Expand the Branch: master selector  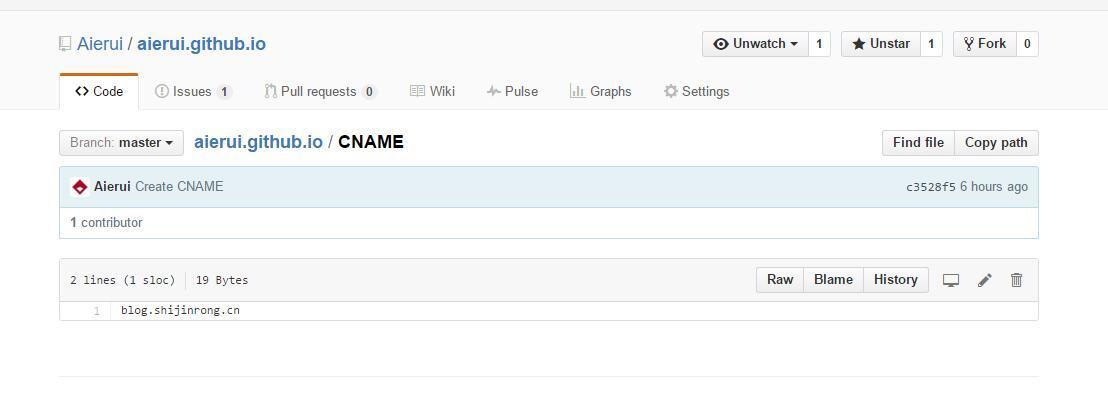click(x=122, y=143)
